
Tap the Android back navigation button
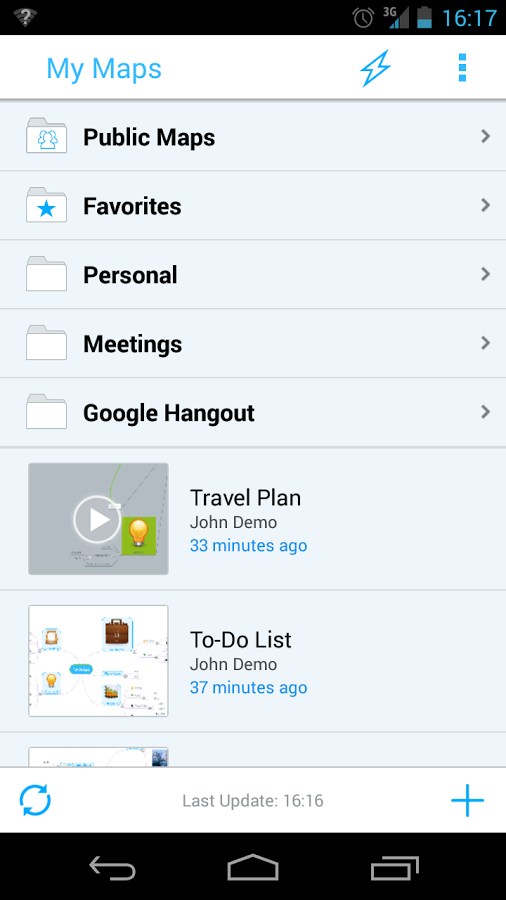(112, 867)
